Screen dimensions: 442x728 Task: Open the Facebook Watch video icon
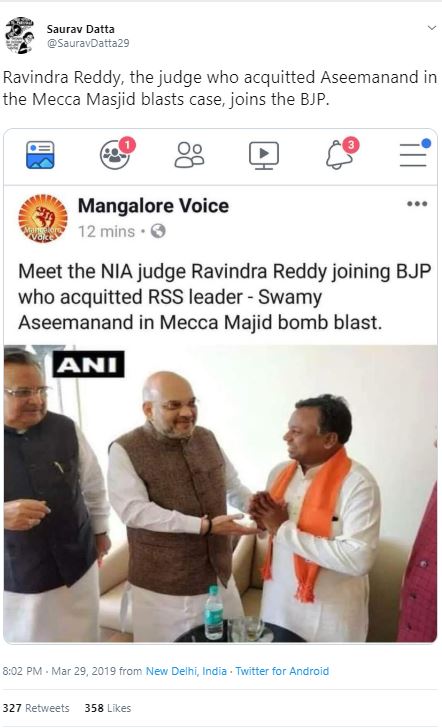click(x=264, y=155)
